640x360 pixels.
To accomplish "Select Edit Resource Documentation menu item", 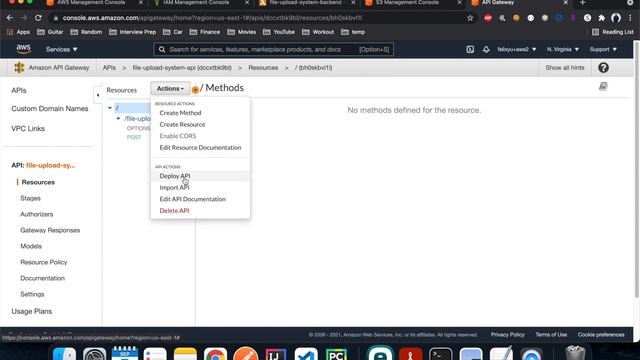I will [x=200, y=147].
